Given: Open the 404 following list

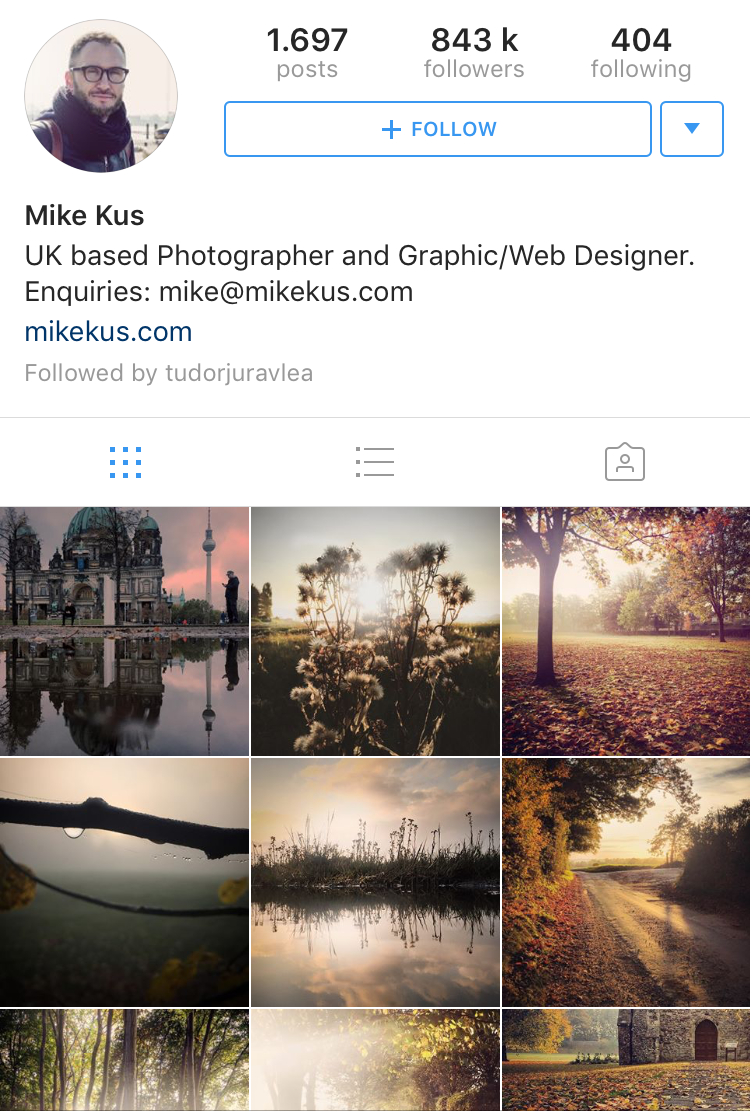Looking at the screenshot, I should [x=641, y=52].
